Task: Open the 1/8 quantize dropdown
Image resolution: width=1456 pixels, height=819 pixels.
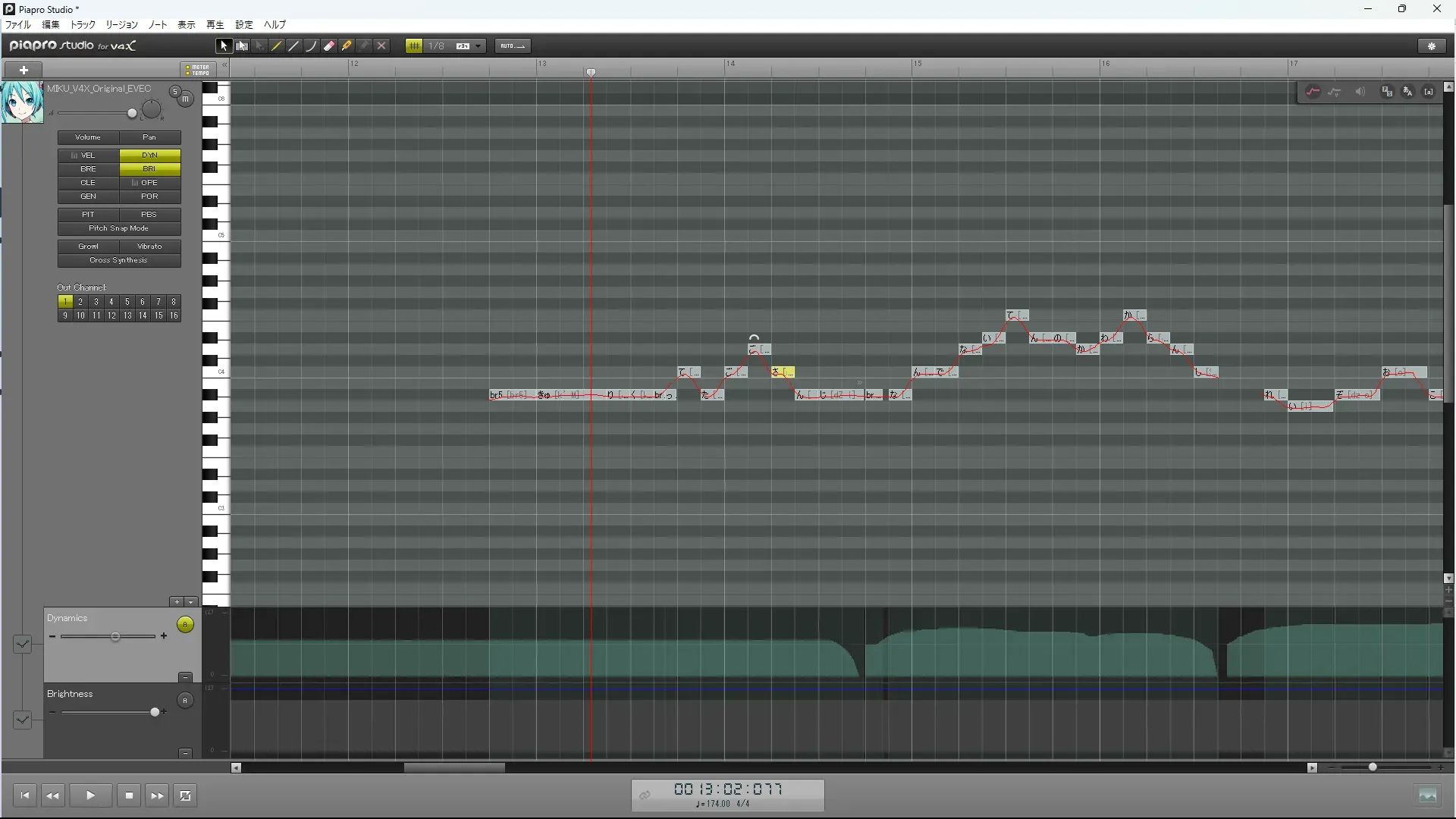Action: (x=478, y=46)
